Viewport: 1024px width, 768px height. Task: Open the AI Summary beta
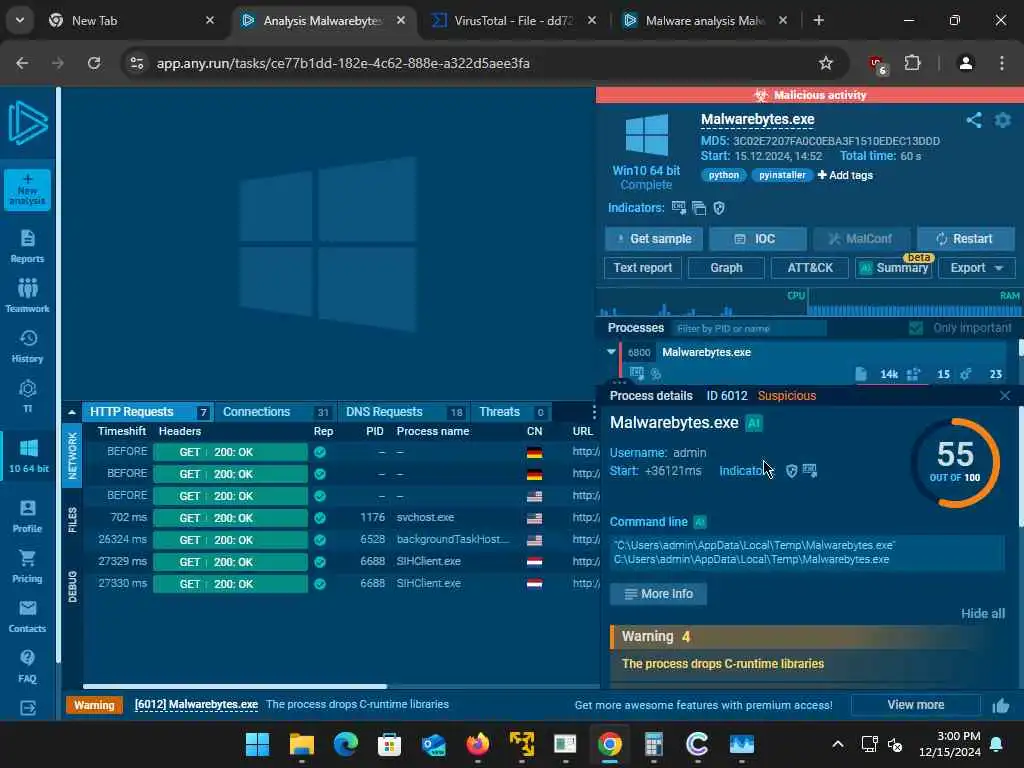pyautogui.click(x=893, y=268)
